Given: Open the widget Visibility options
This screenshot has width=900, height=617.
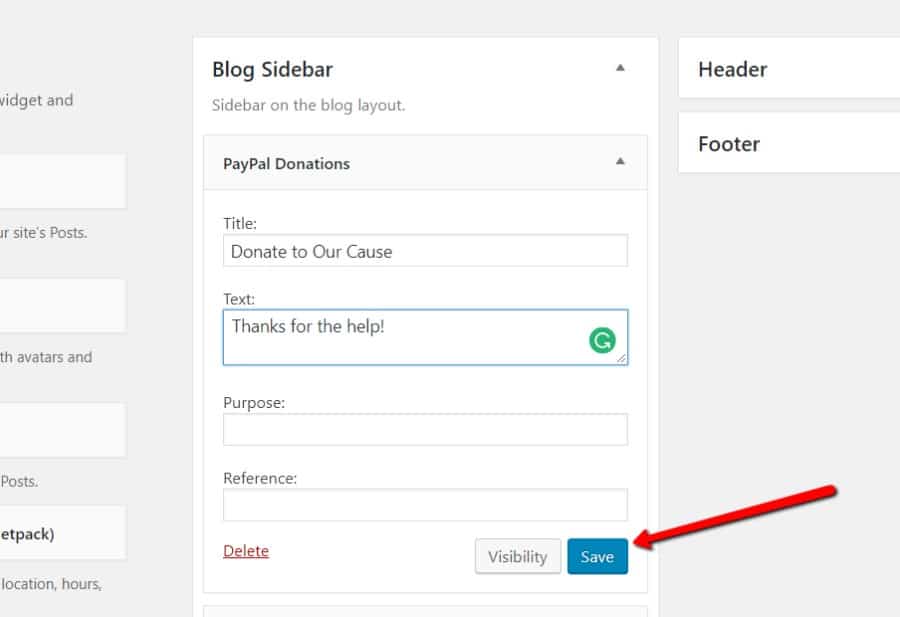Looking at the screenshot, I should pos(518,556).
